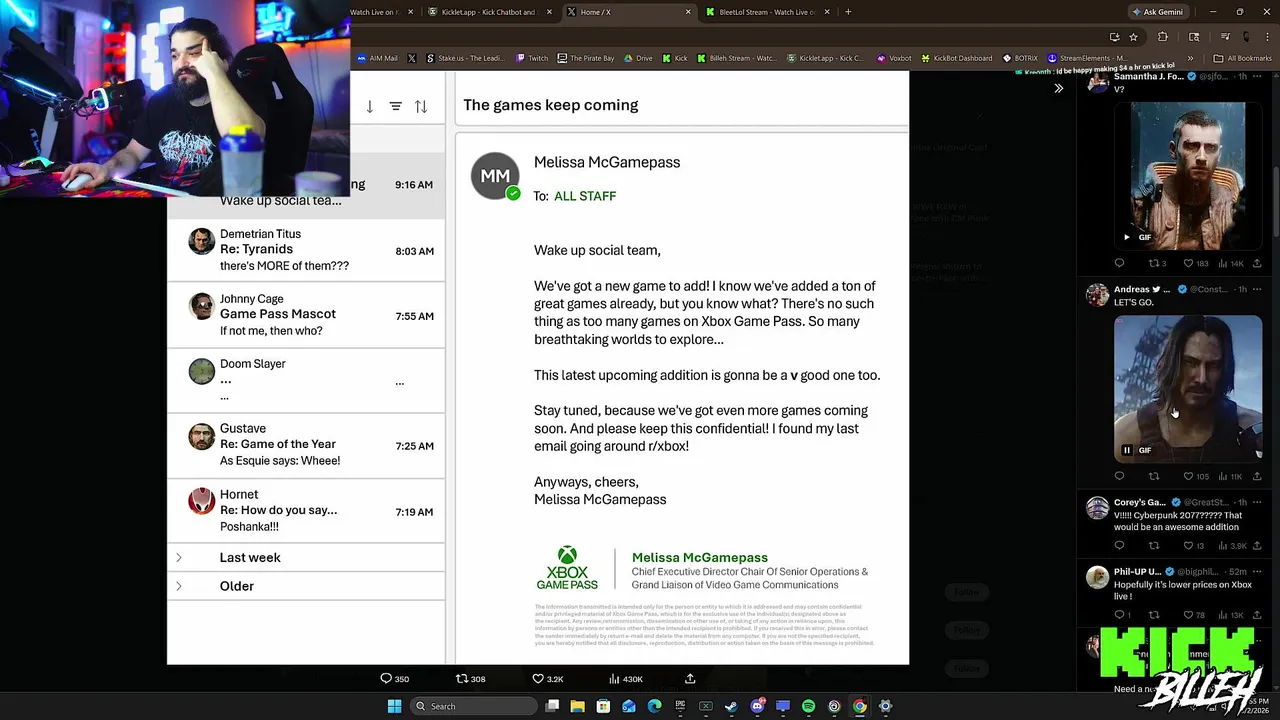Viewport: 1280px width, 720px height.
Task: Click the repost icon showing 308
Action: coord(462,678)
